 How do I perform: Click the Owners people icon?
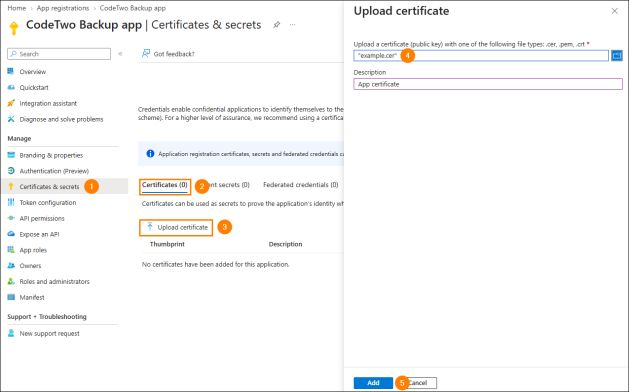click(x=11, y=265)
